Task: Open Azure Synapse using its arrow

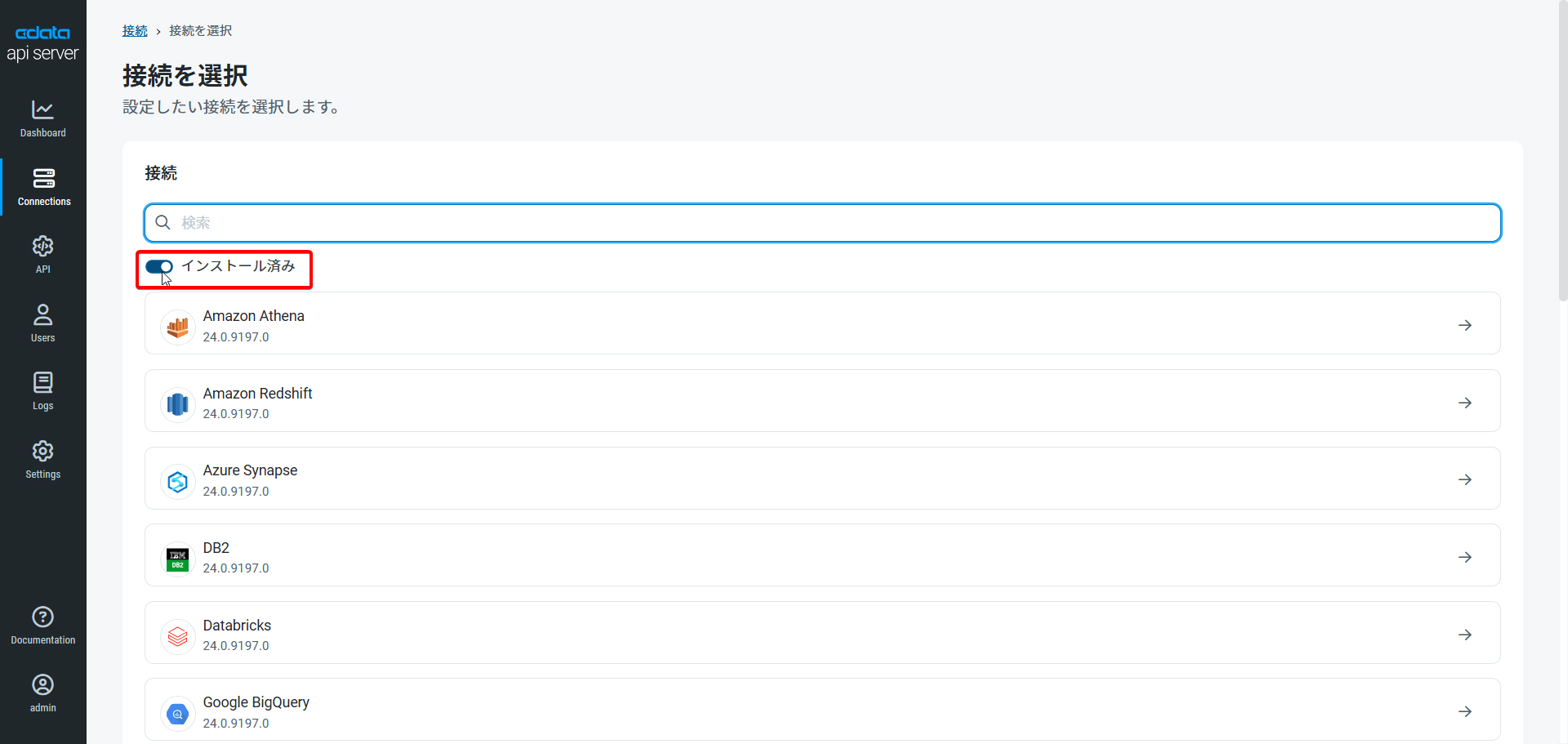Action: click(1465, 479)
